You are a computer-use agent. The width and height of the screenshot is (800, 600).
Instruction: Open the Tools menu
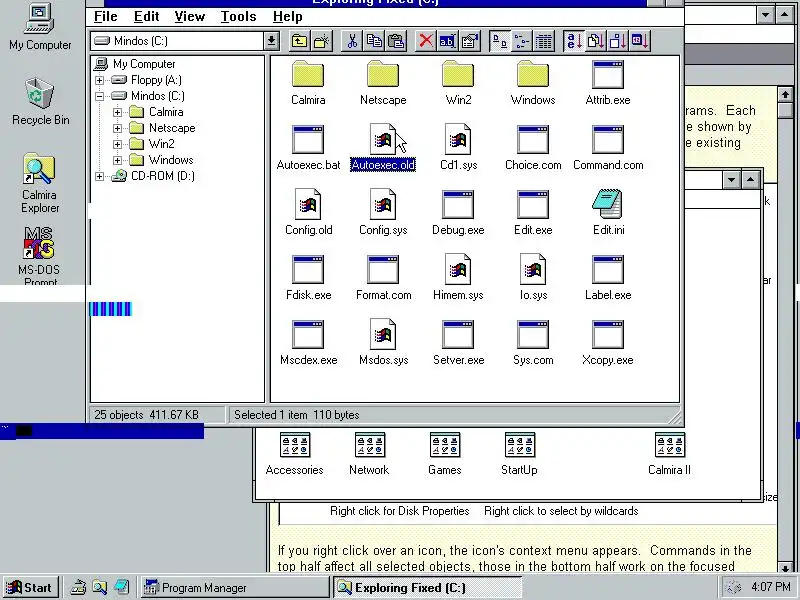[238, 17]
